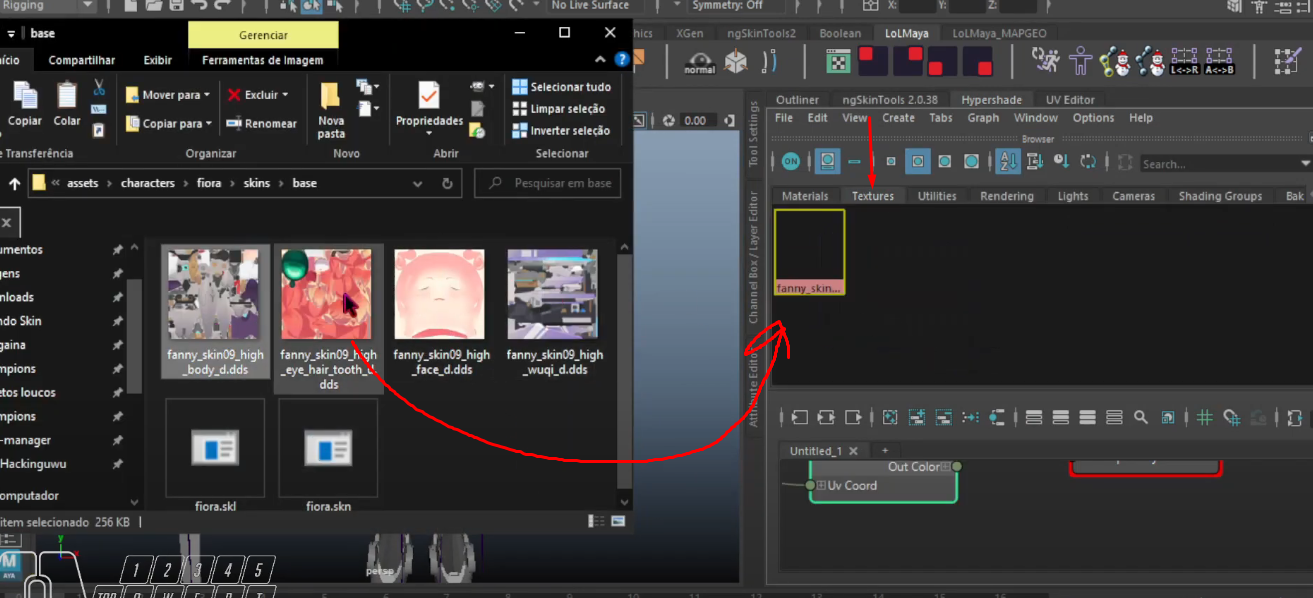Toggle Hypershade medium swatches view
This screenshot has width=1313, height=598.
(918, 161)
